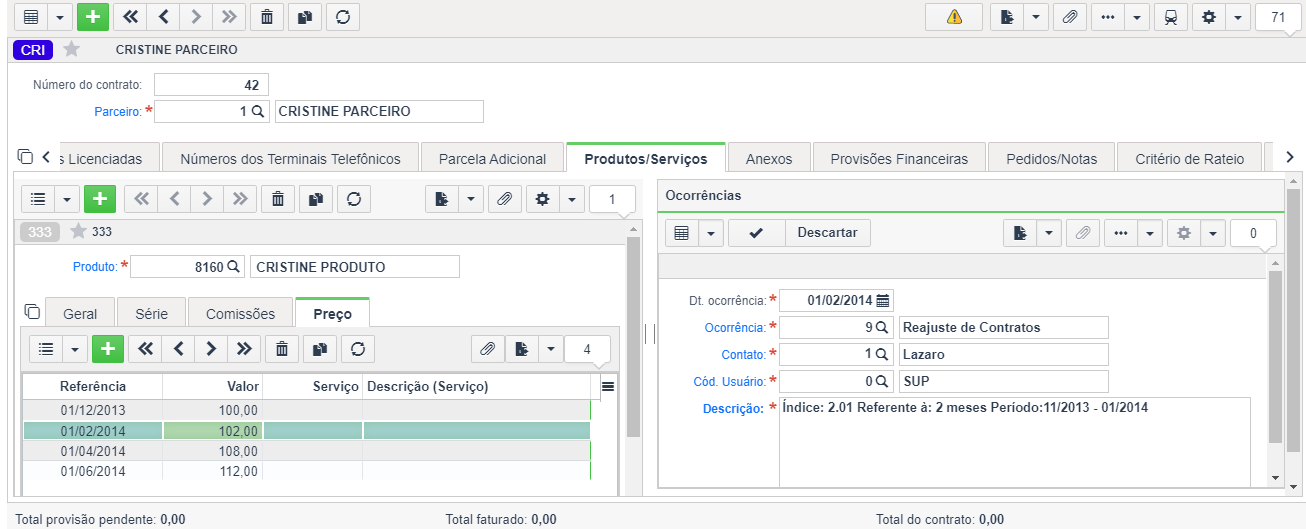Go to previous record in top toolbar
The width and height of the screenshot is (1306, 529).
[163, 17]
